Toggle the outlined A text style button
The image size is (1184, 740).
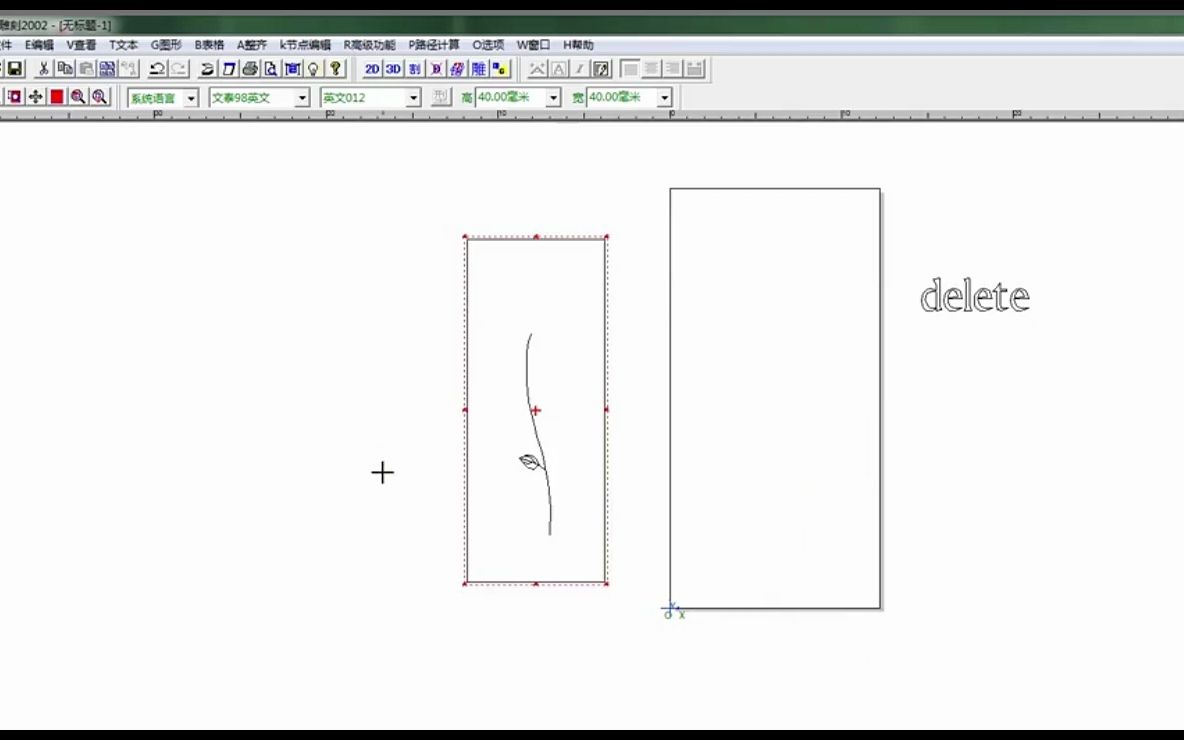coord(559,69)
